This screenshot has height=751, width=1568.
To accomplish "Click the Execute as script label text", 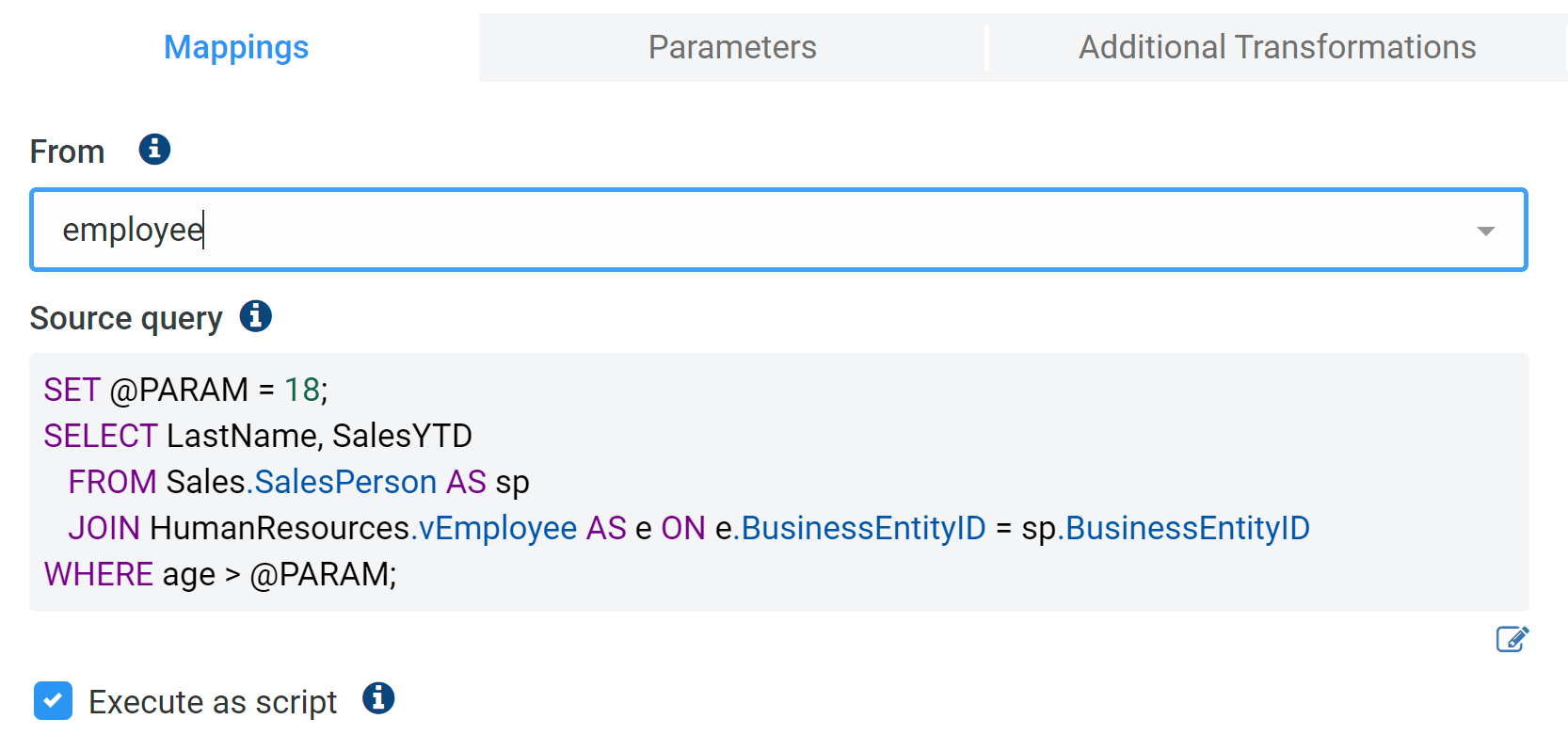I will pos(213,702).
